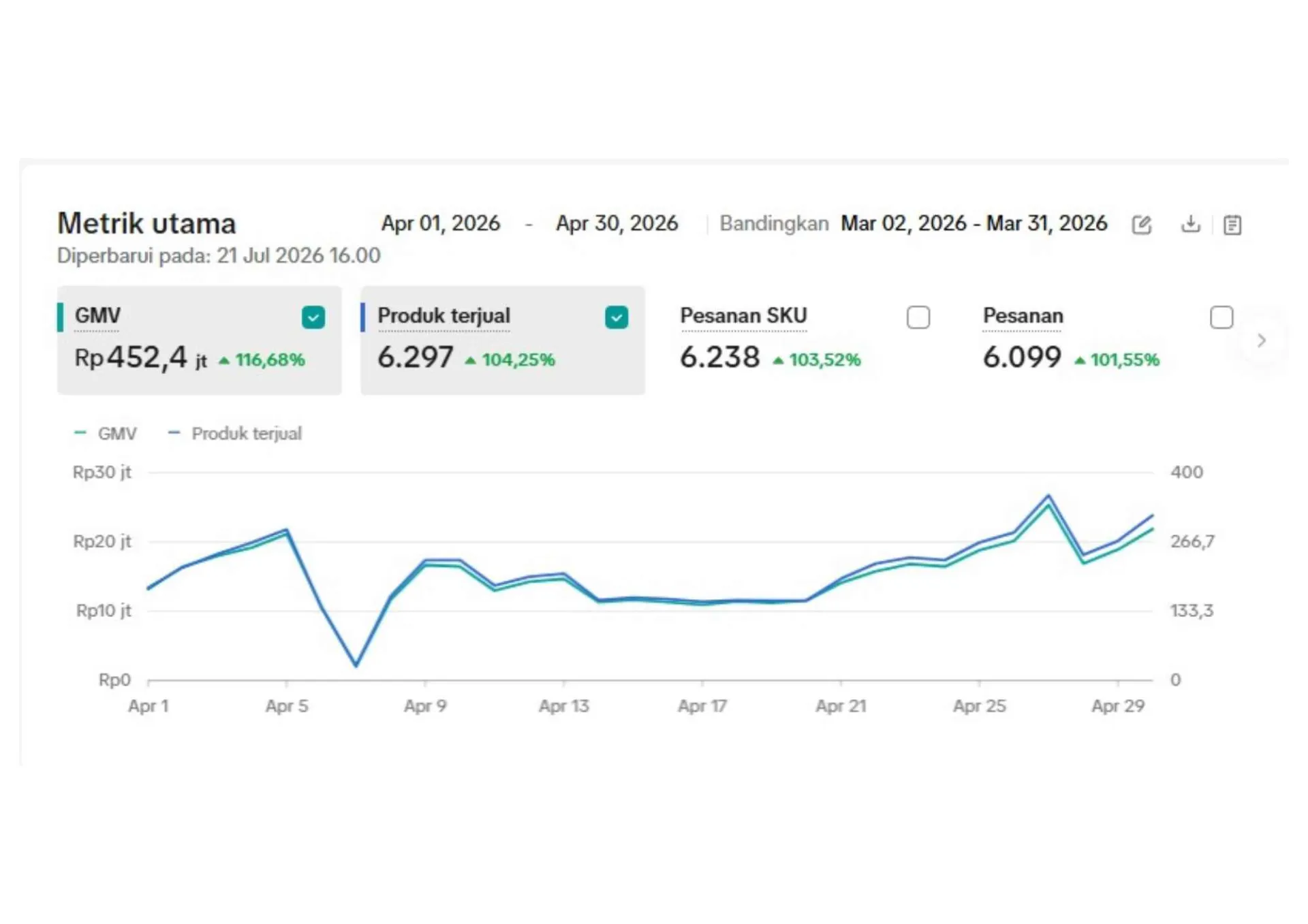Click the 266,7 right axis label
This screenshot has height=924, width=1308.
(x=1192, y=542)
